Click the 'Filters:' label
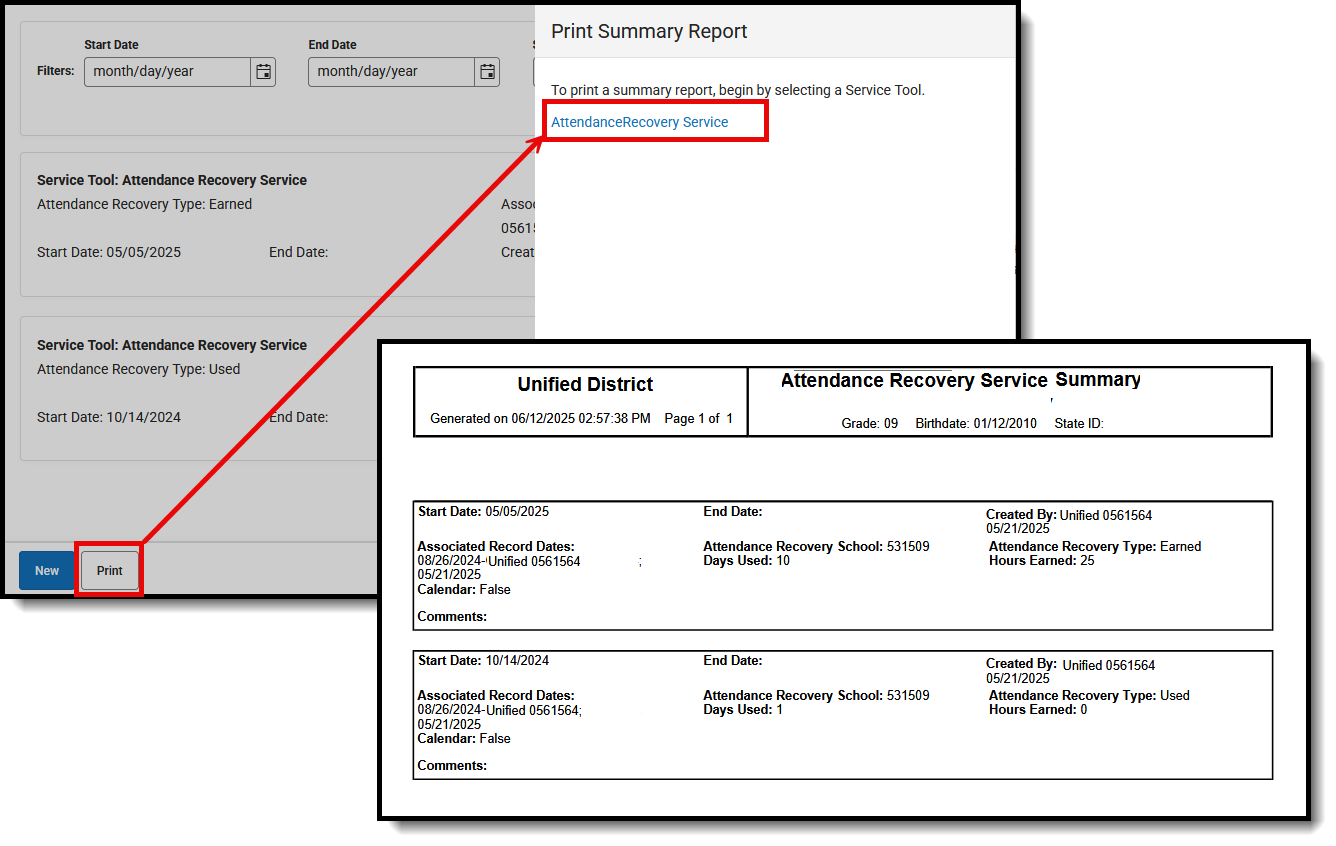Image resolution: width=1336 pixels, height=846 pixels. click(56, 71)
